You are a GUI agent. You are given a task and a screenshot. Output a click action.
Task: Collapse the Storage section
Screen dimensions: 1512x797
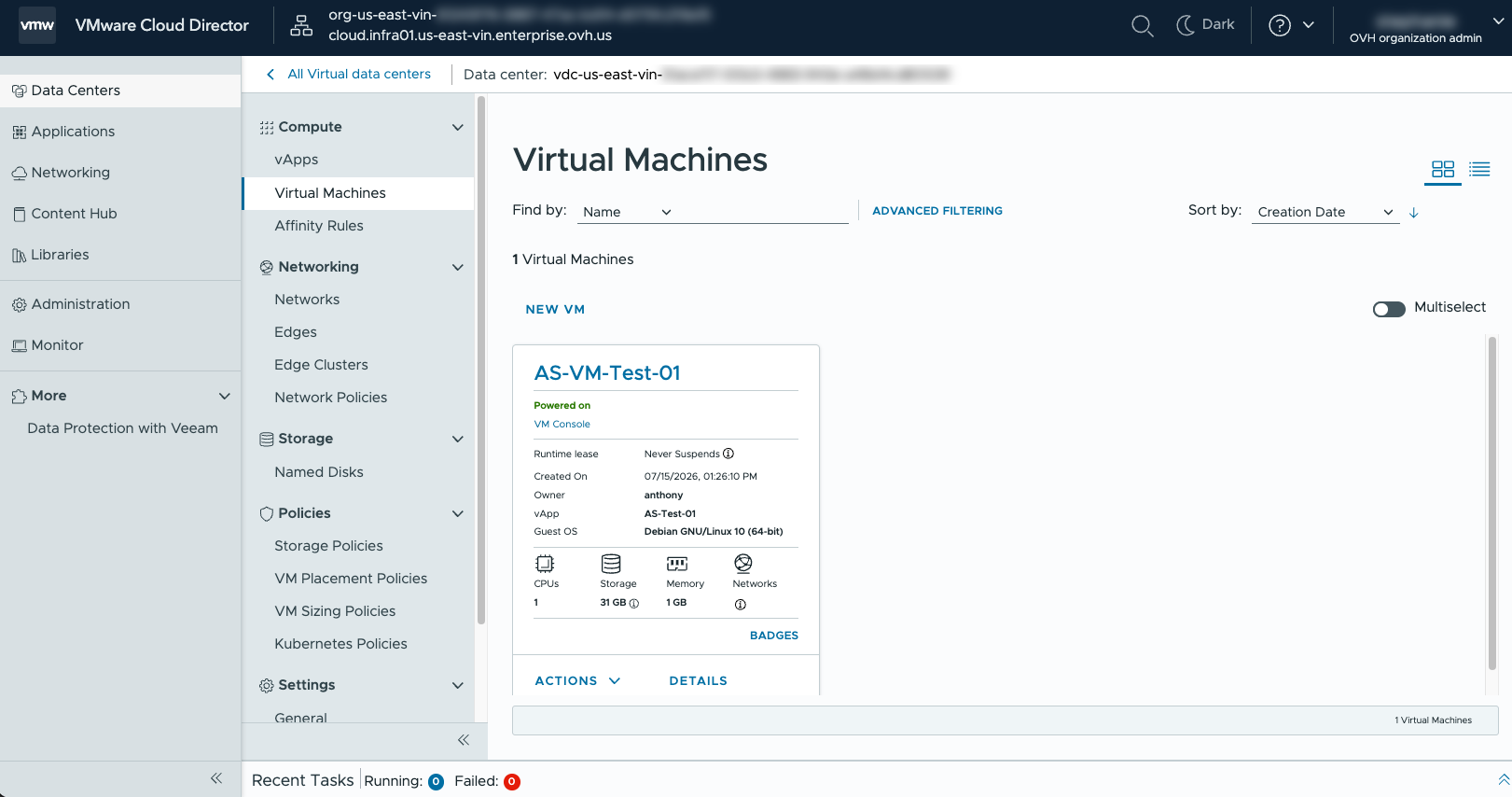tap(457, 439)
